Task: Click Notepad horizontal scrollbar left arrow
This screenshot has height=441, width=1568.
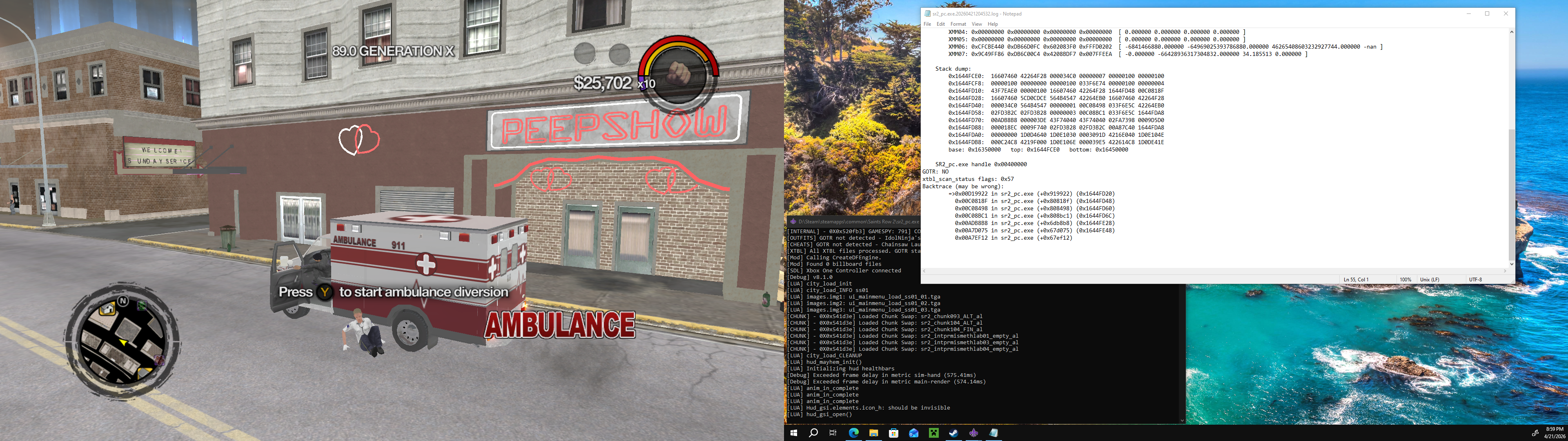Action: click(924, 271)
